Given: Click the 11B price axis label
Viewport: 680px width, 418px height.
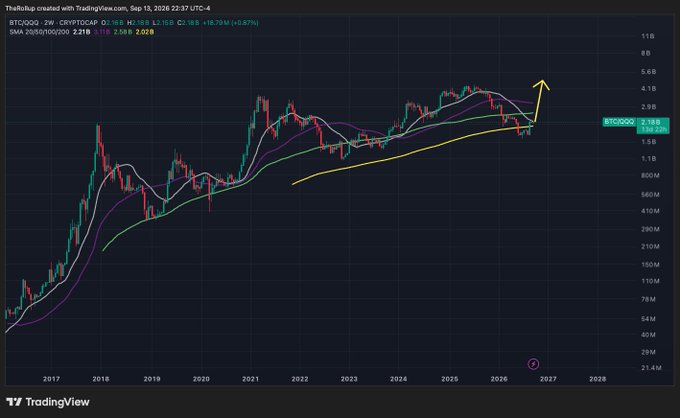Looking at the screenshot, I should (647, 36).
